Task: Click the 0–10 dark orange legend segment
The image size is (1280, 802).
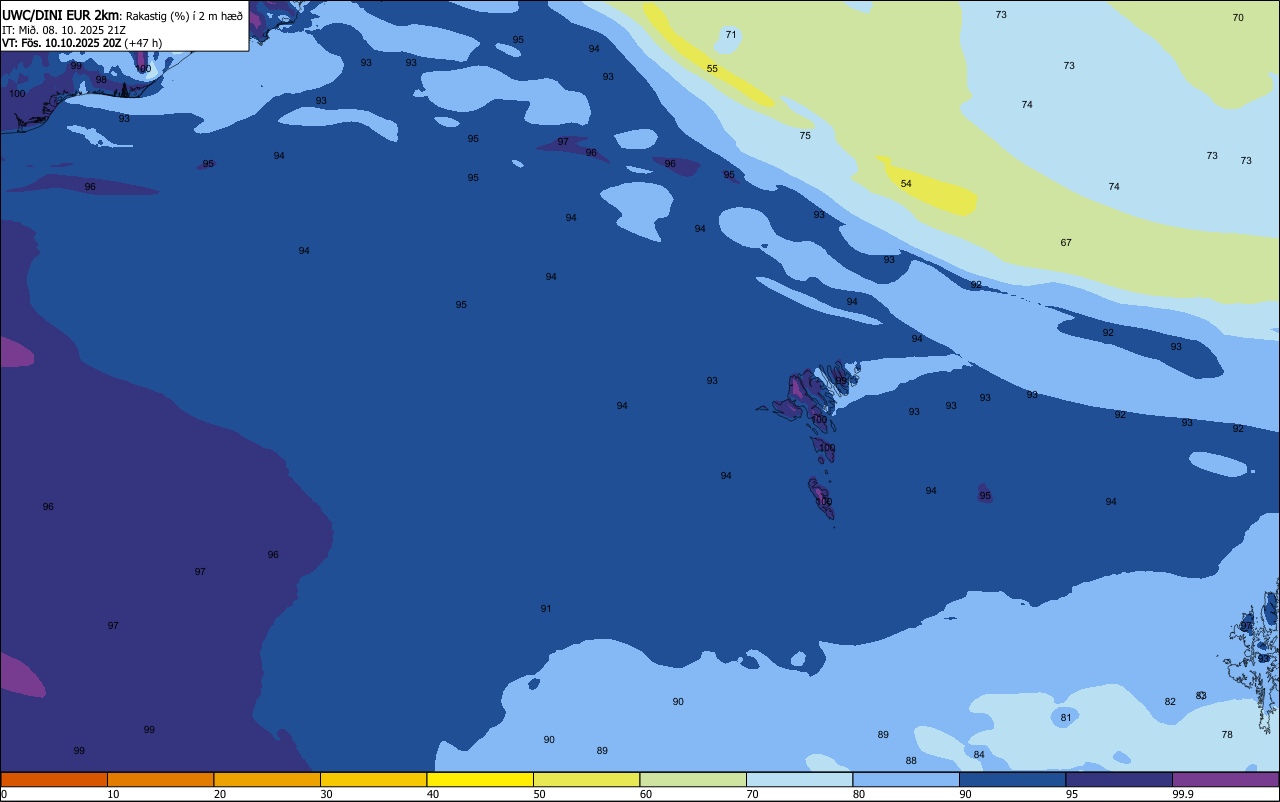Action: (x=54, y=779)
